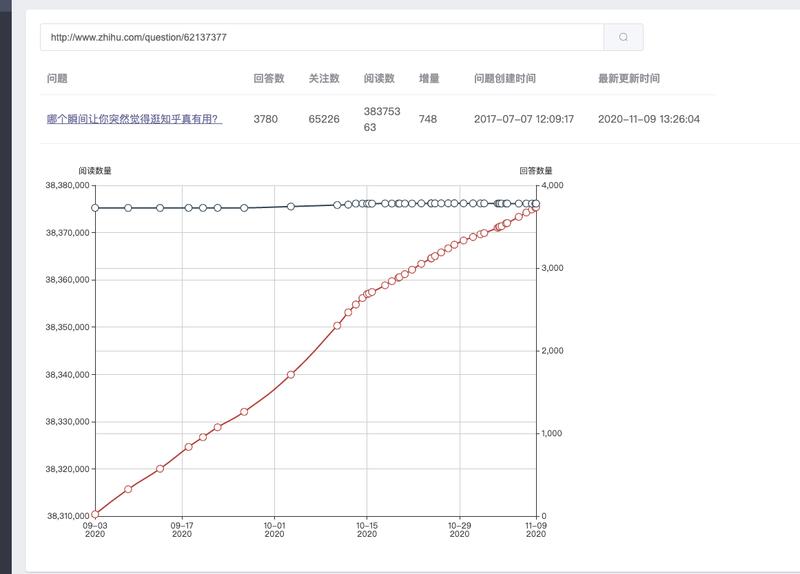The image size is (800, 574).
Task: Click the 阅读数量 left axis title
Action: pyautogui.click(x=95, y=170)
